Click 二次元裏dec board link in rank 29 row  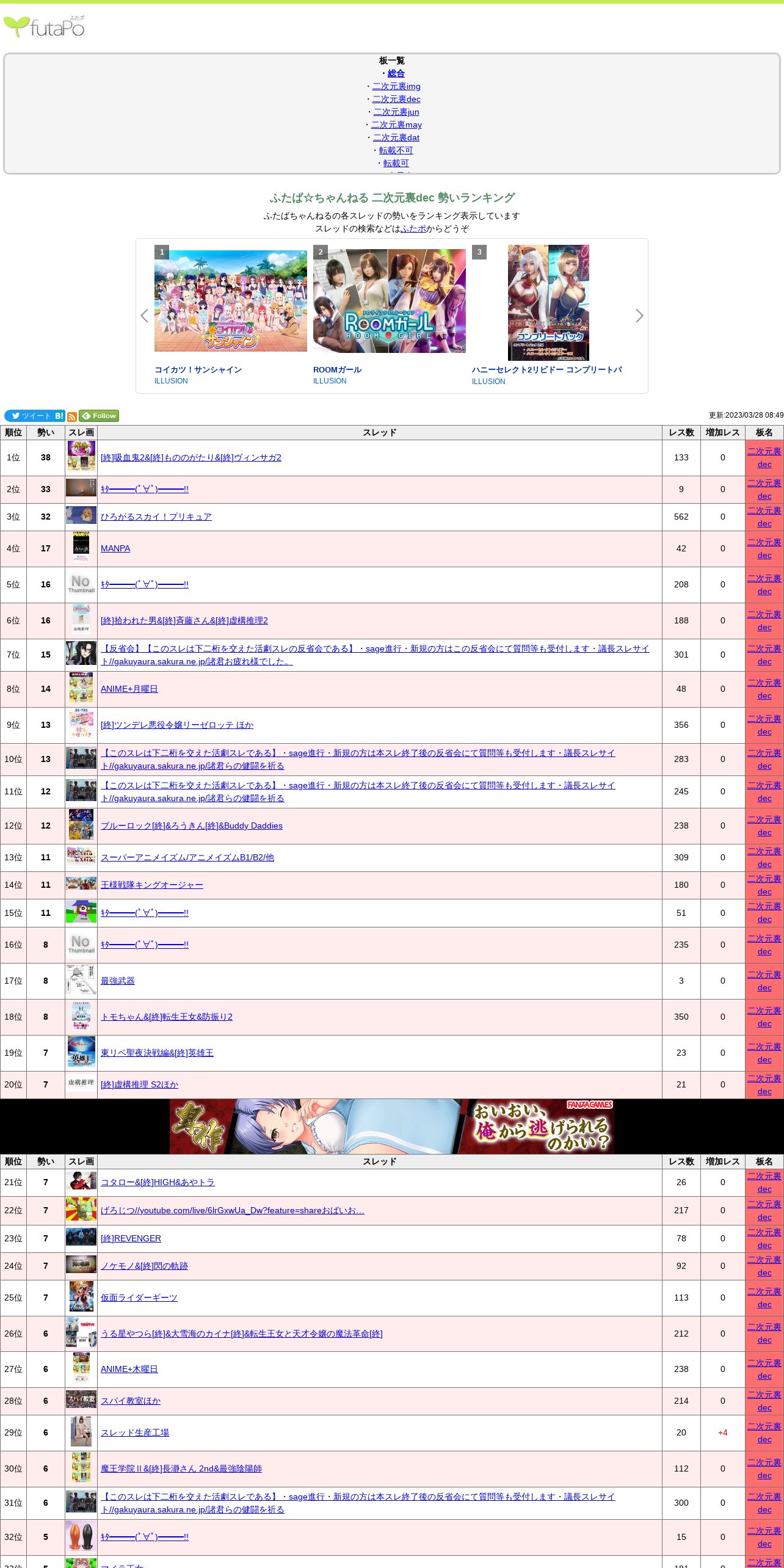tap(764, 1433)
